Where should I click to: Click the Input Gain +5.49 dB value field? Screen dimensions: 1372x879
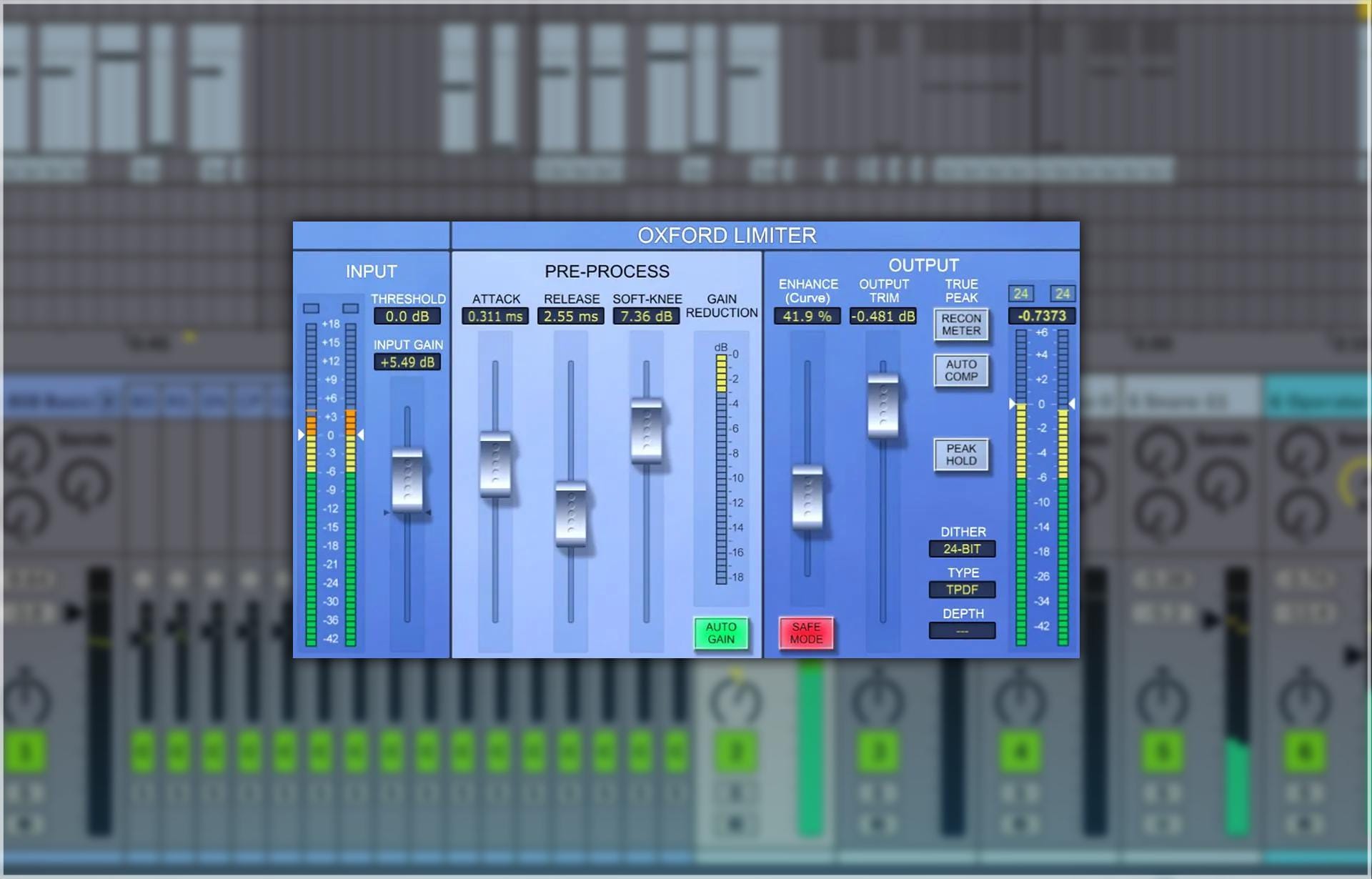point(407,362)
